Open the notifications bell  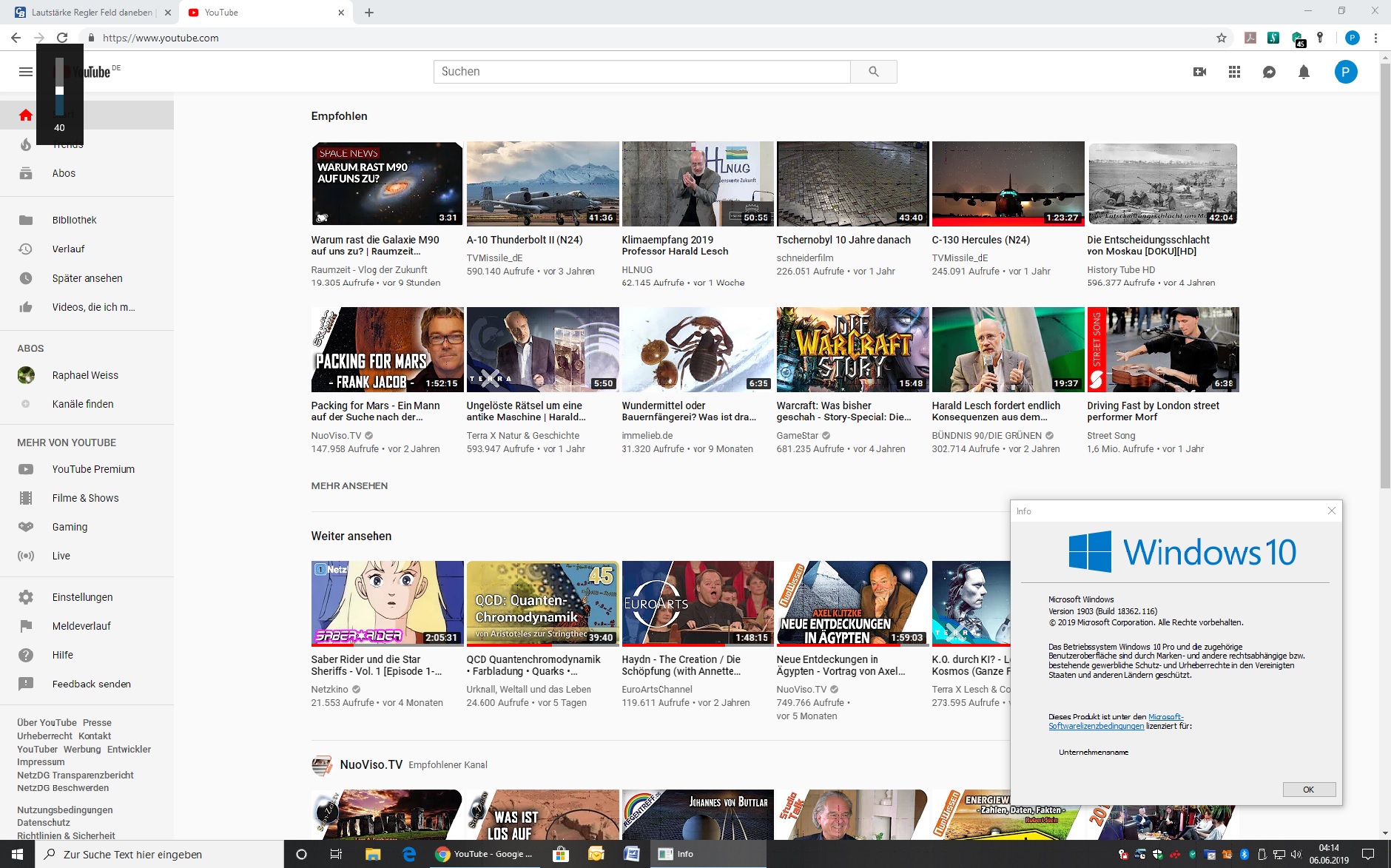pyautogui.click(x=1304, y=72)
